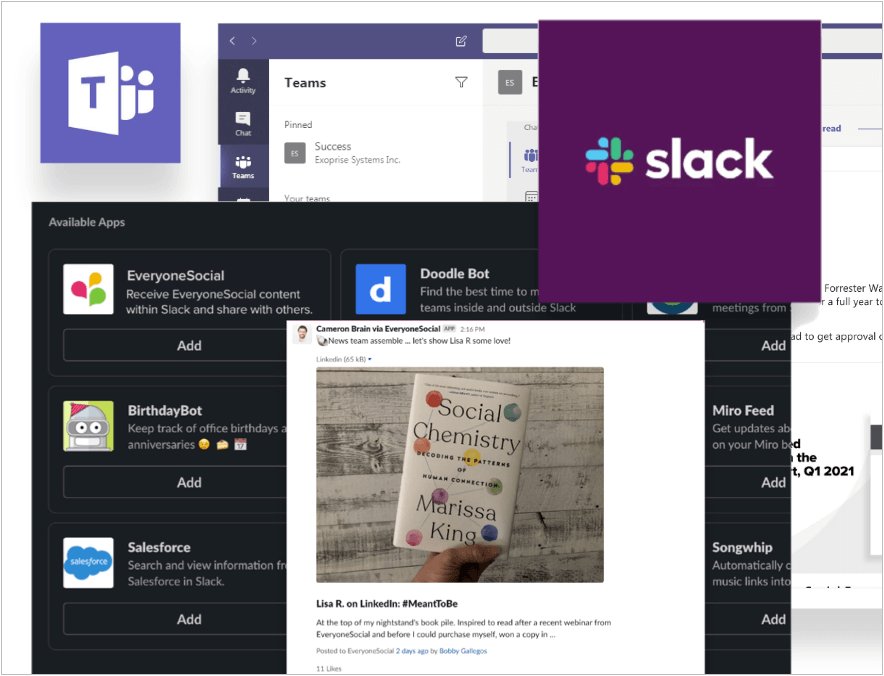
Task: Click the Doodle Bot app icon
Action: 381,289
